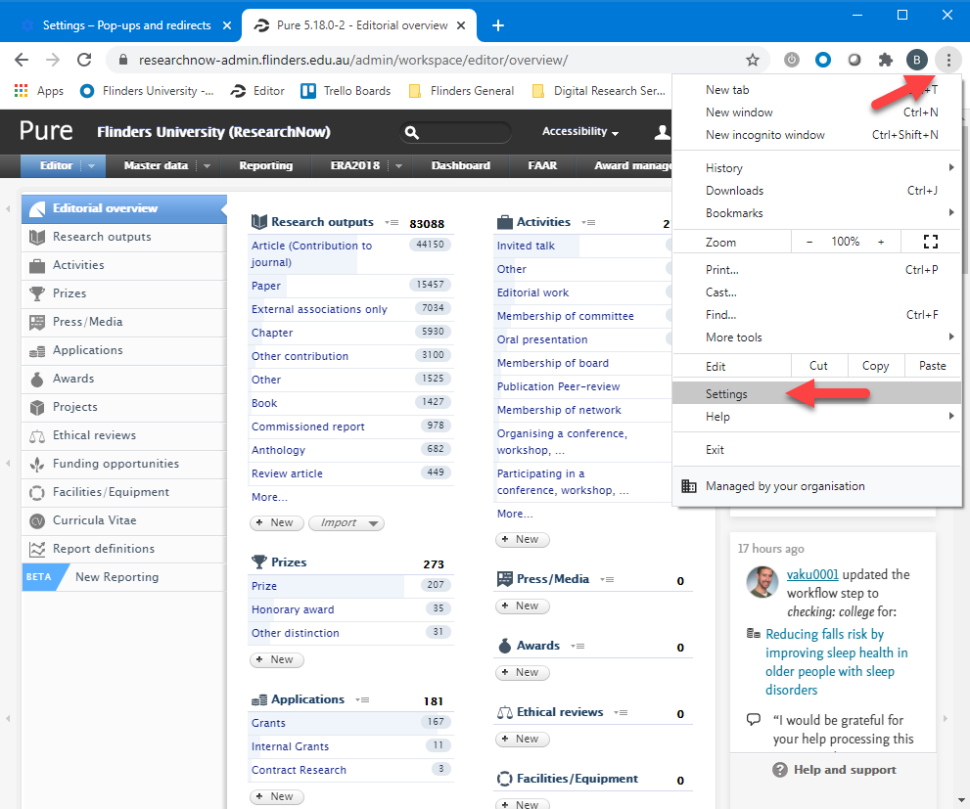Open Activities in the sidebar
Screen dimensions: 970x809
pos(124,265)
